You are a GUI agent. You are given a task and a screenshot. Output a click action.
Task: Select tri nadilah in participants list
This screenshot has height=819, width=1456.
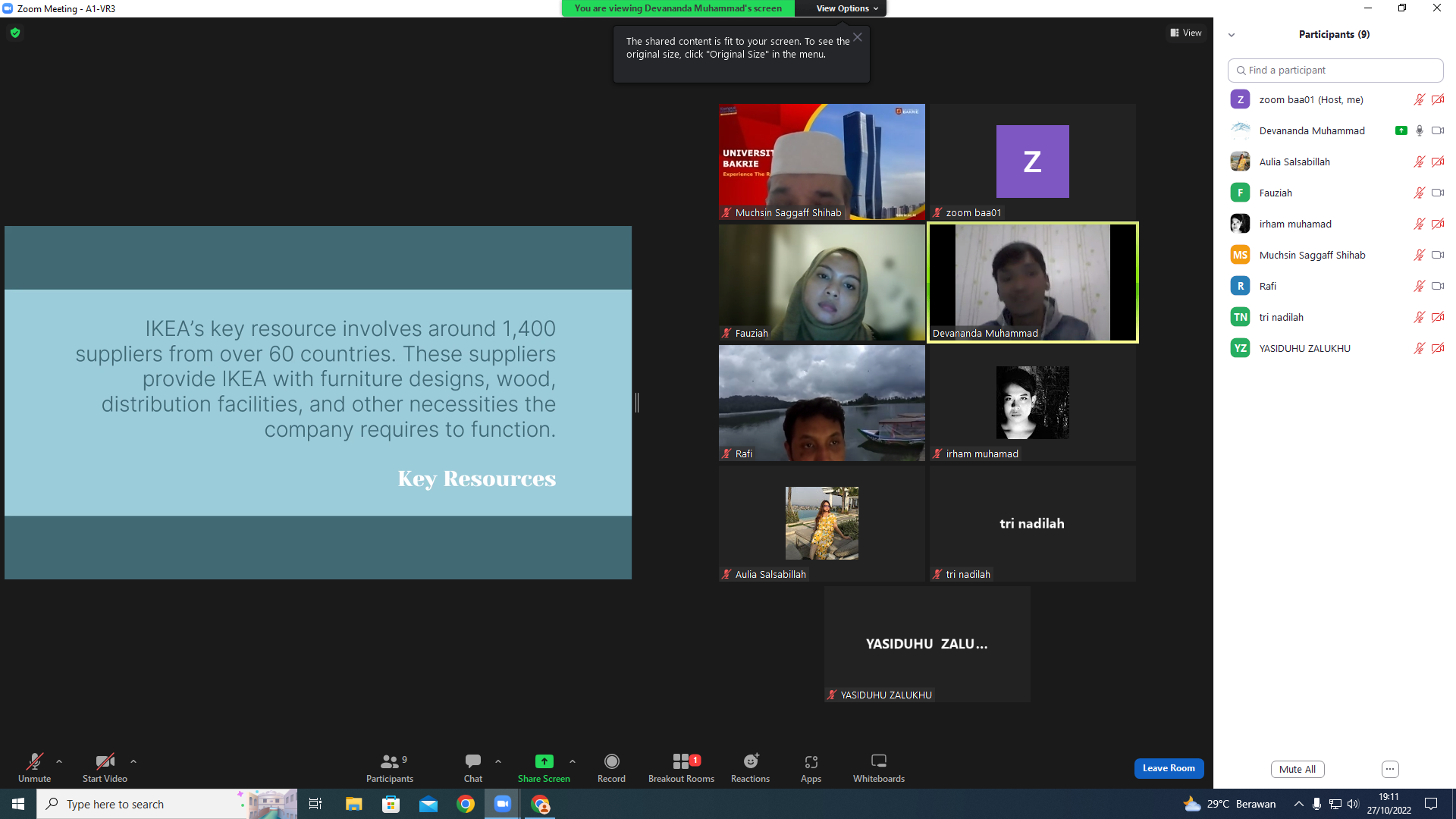point(1335,317)
